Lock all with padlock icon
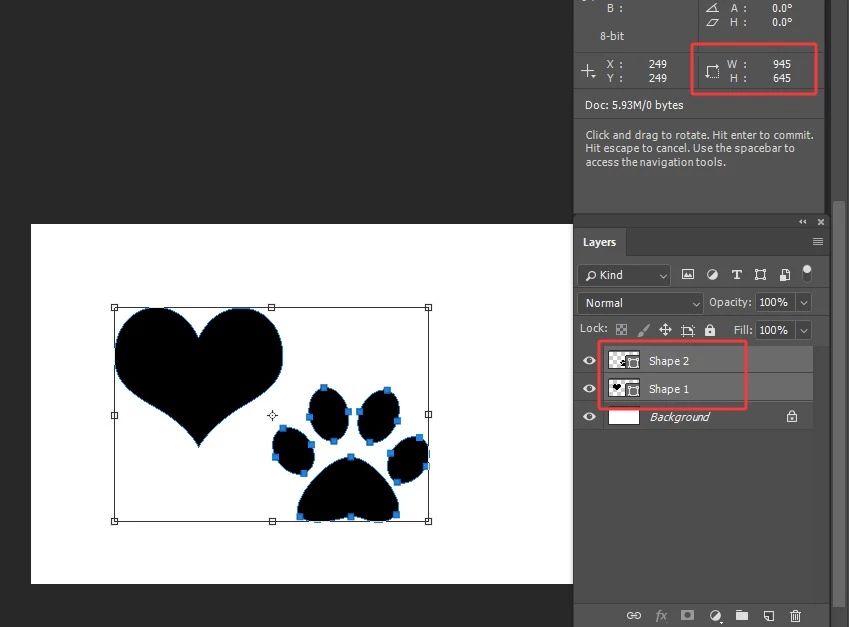The width and height of the screenshot is (849, 627). (x=710, y=330)
